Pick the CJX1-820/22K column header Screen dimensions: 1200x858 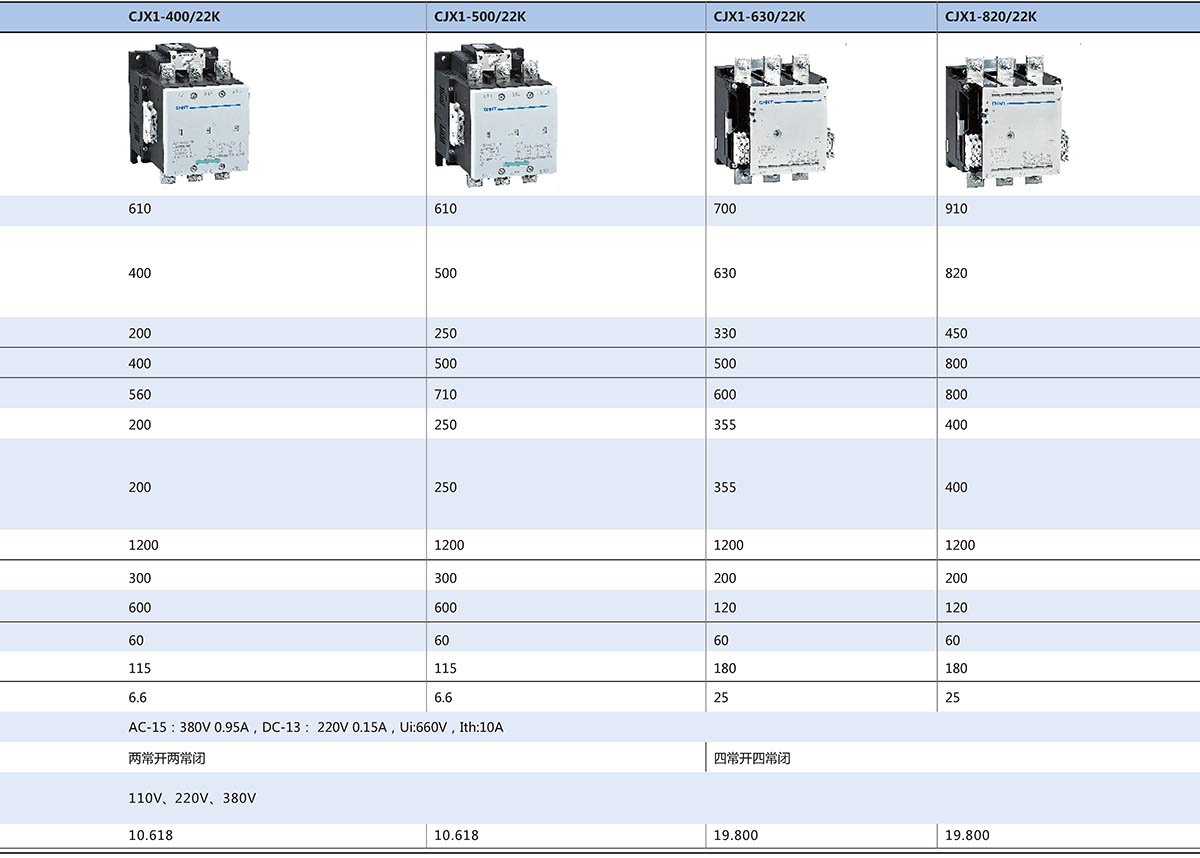pos(990,16)
